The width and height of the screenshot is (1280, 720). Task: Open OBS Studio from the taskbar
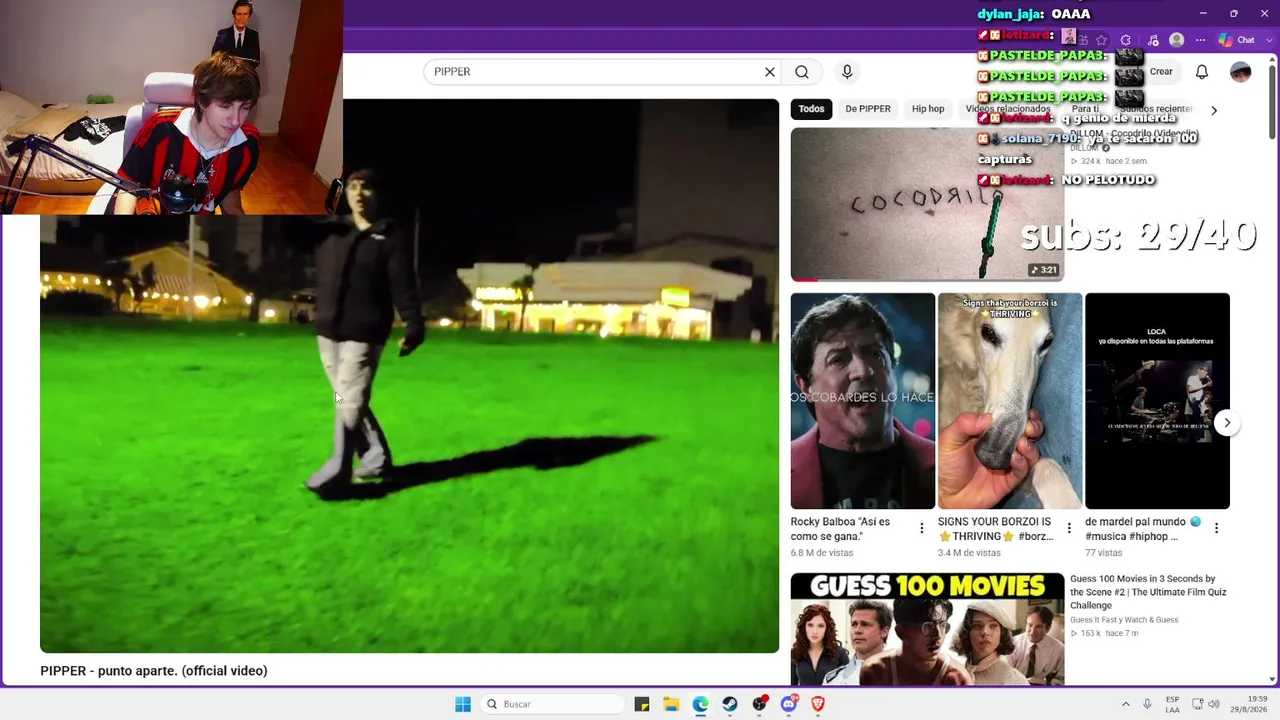[x=760, y=704]
